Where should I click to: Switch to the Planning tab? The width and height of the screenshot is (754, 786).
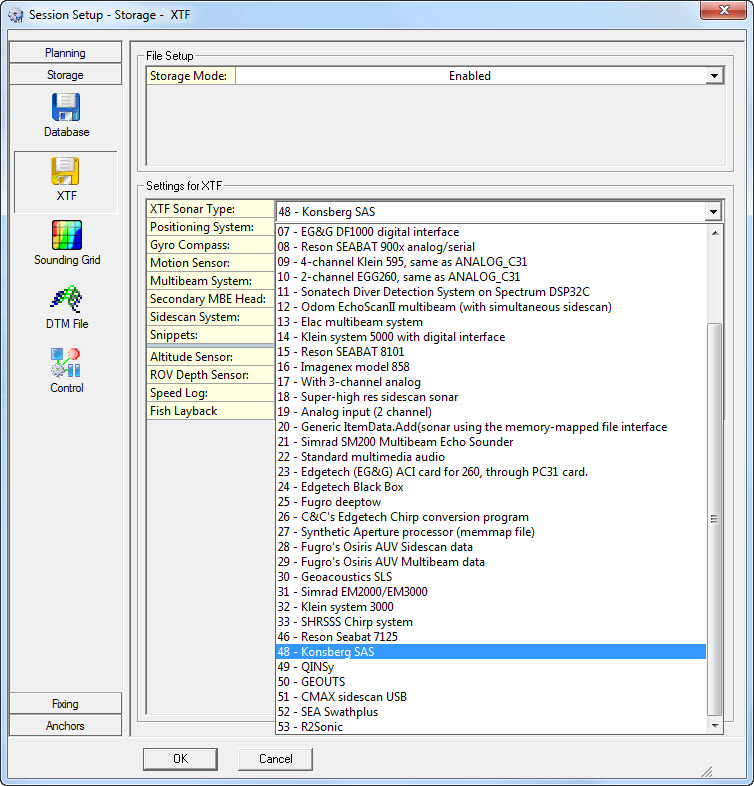point(65,53)
